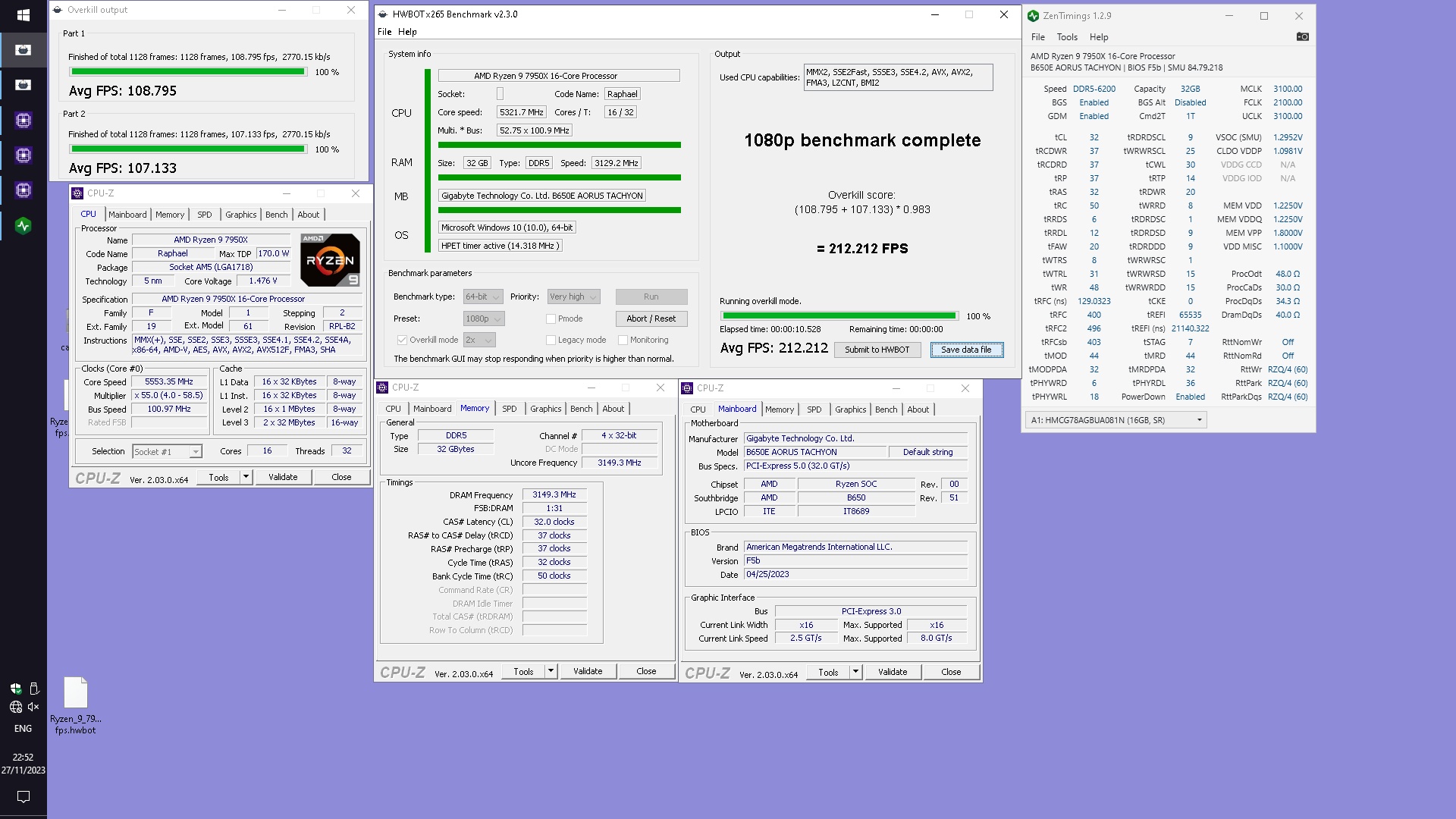Switch to Bench tab in CPU-Z CPU window
The width and height of the screenshot is (1456, 819).
[276, 215]
